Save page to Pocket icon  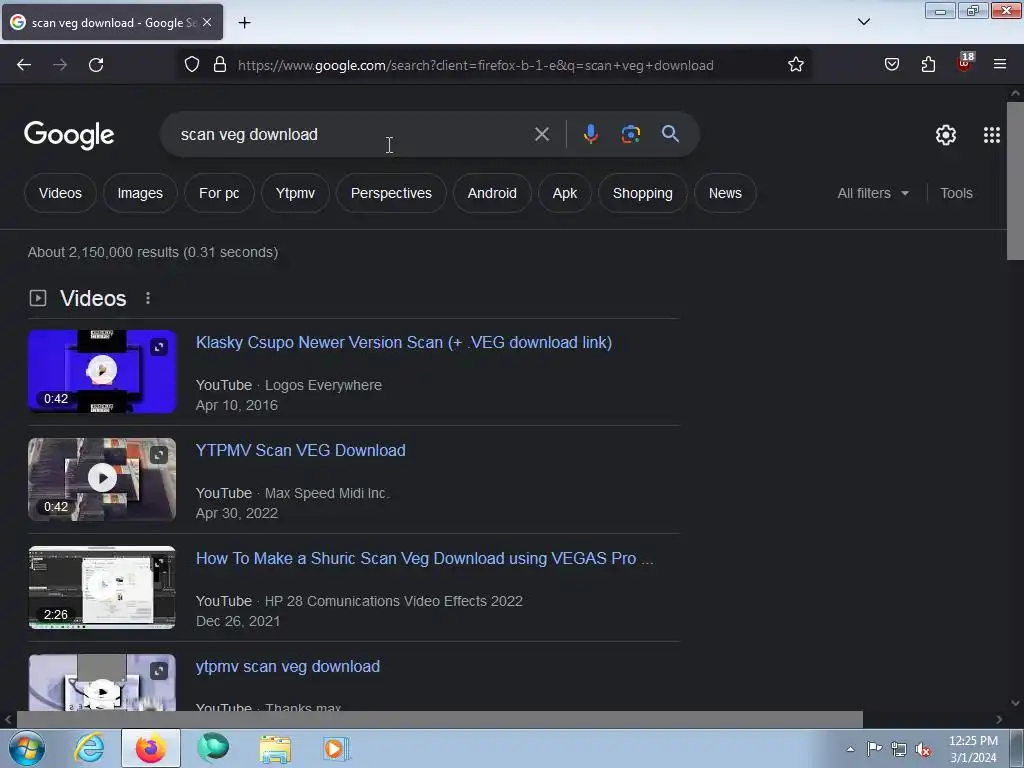tap(891, 65)
